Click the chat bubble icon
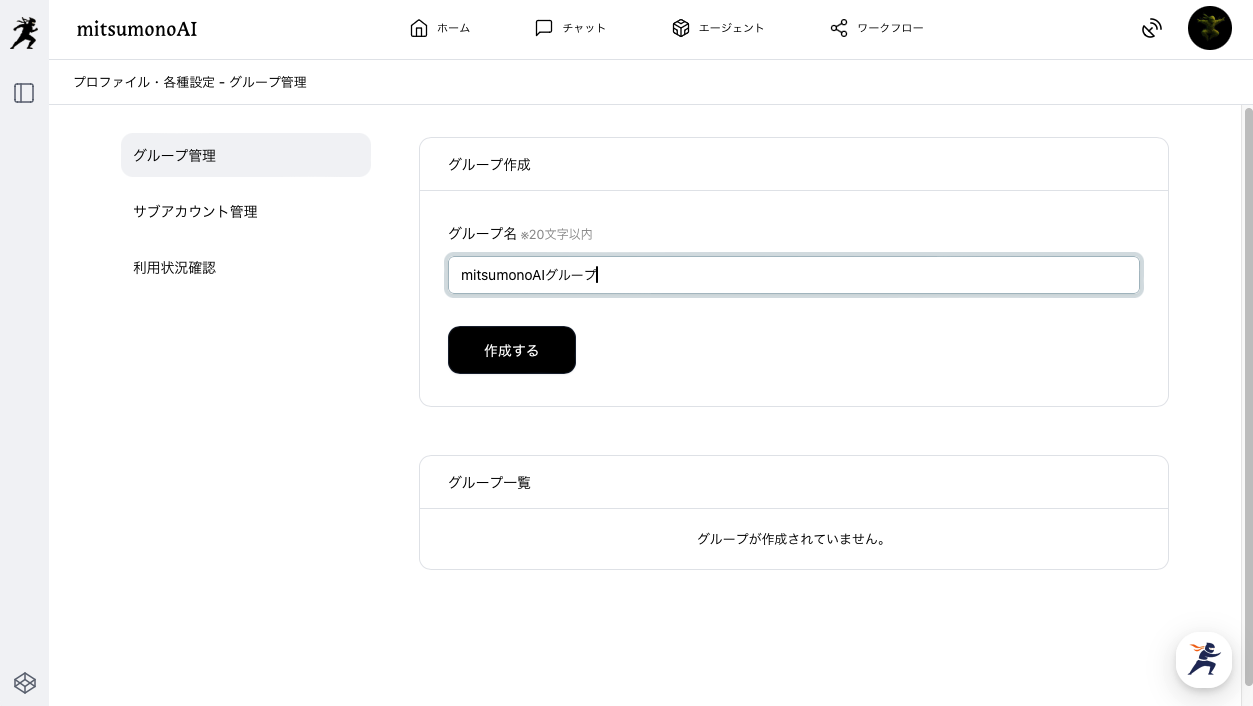The image size is (1253, 706). coord(544,28)
